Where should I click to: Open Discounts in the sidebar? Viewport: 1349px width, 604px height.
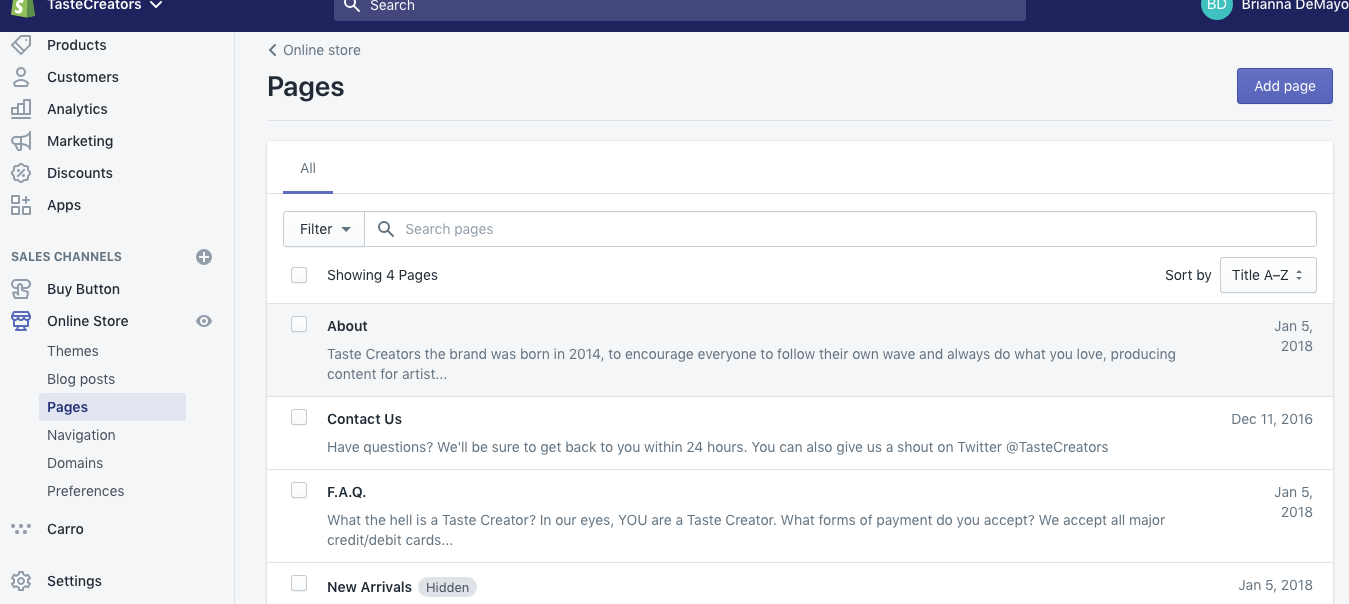click(x=80, y=173)
